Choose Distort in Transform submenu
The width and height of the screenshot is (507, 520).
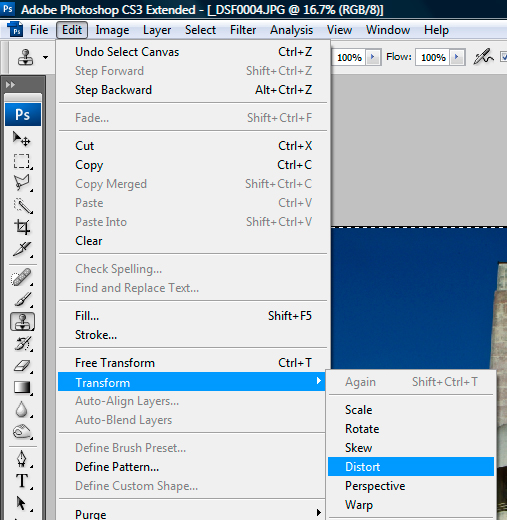[x=411, y=467]
